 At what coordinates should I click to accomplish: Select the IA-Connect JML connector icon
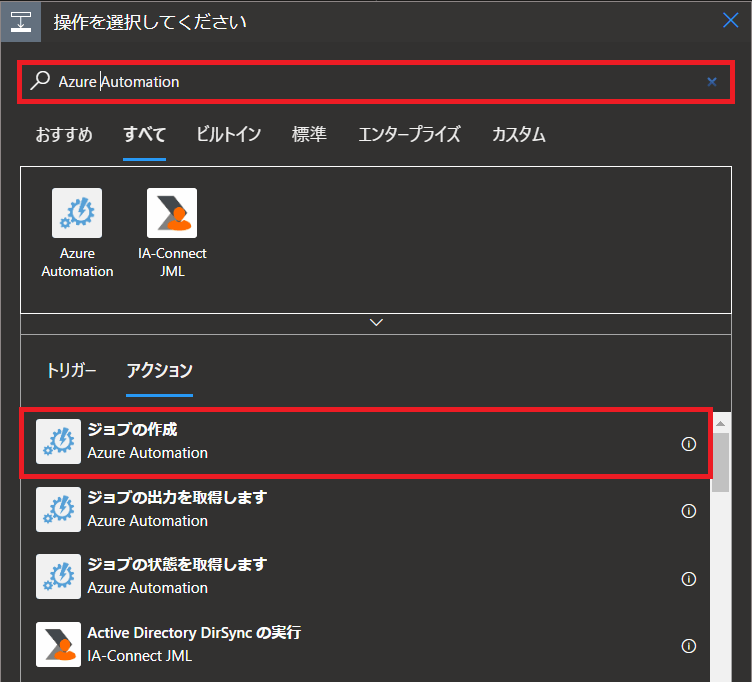[172, 213]
